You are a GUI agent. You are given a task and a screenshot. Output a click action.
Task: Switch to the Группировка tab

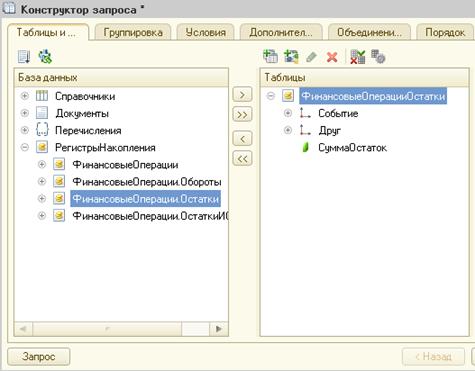(x=133, y=32)
